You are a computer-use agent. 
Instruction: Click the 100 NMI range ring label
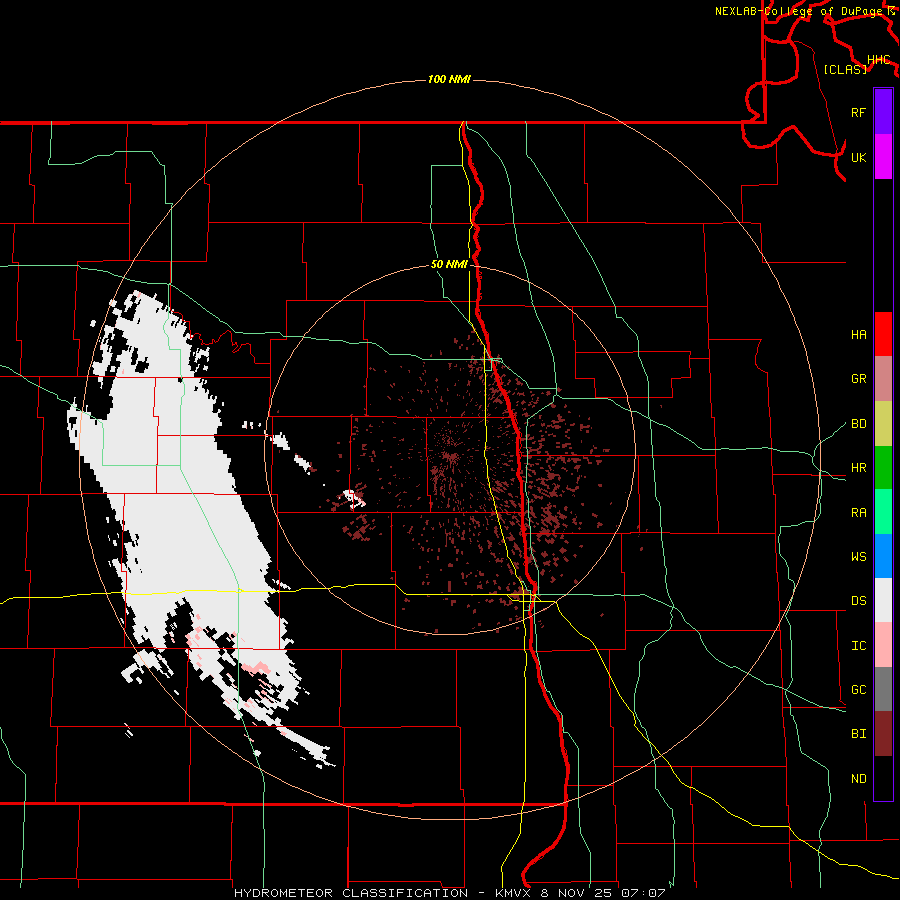point(449,79)
